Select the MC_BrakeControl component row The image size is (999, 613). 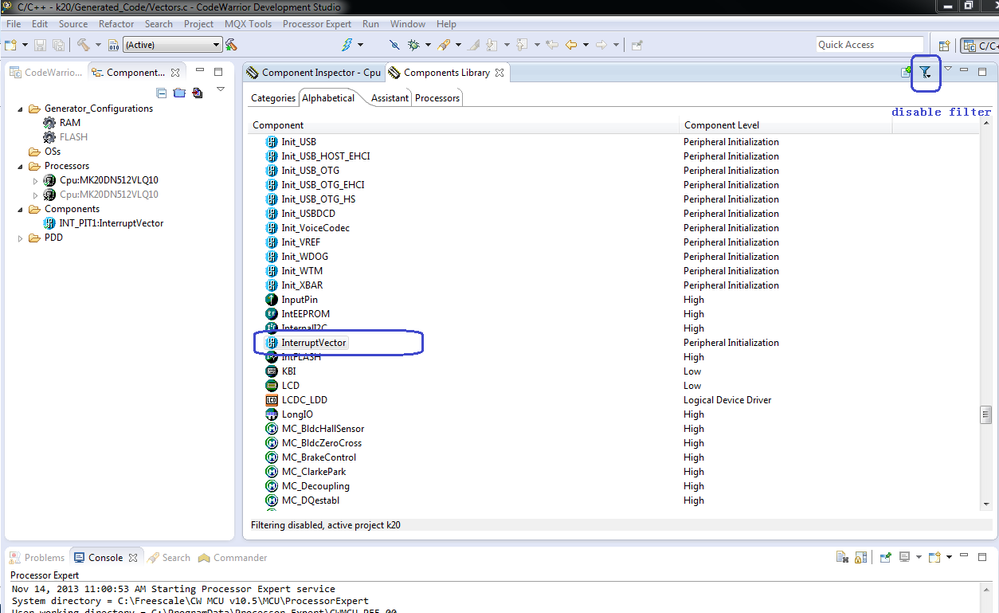click(x=319, y=458)
